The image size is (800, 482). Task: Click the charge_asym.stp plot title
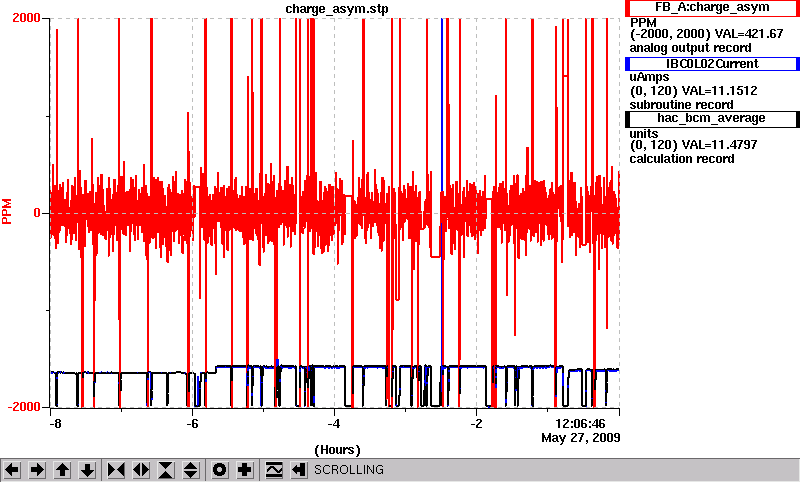[336, 9]
